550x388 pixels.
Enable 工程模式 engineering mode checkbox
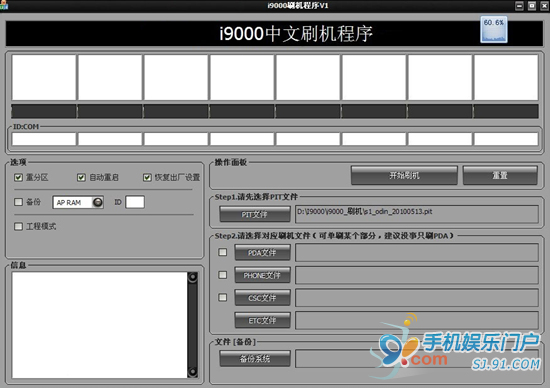pyautogui.click(x=18, y=226)
